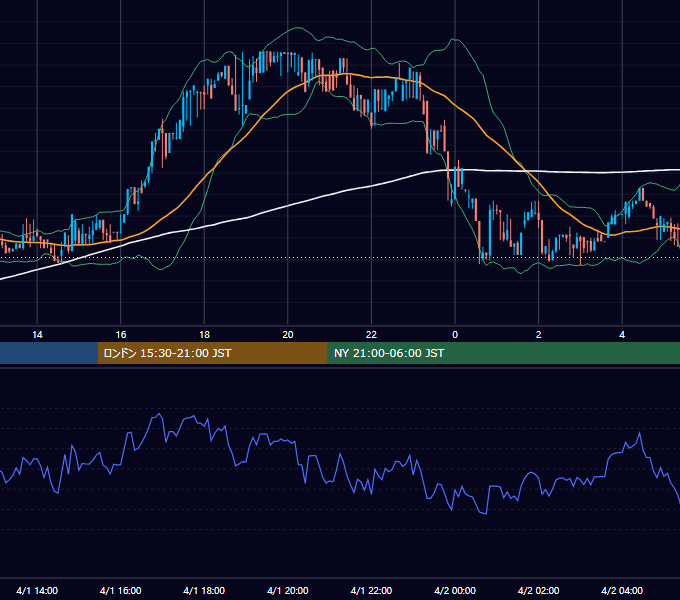Click the 16 hour label on the price chart axis
Image resolution: width=680 pixels, height=600 pixels.
point(121,335)
